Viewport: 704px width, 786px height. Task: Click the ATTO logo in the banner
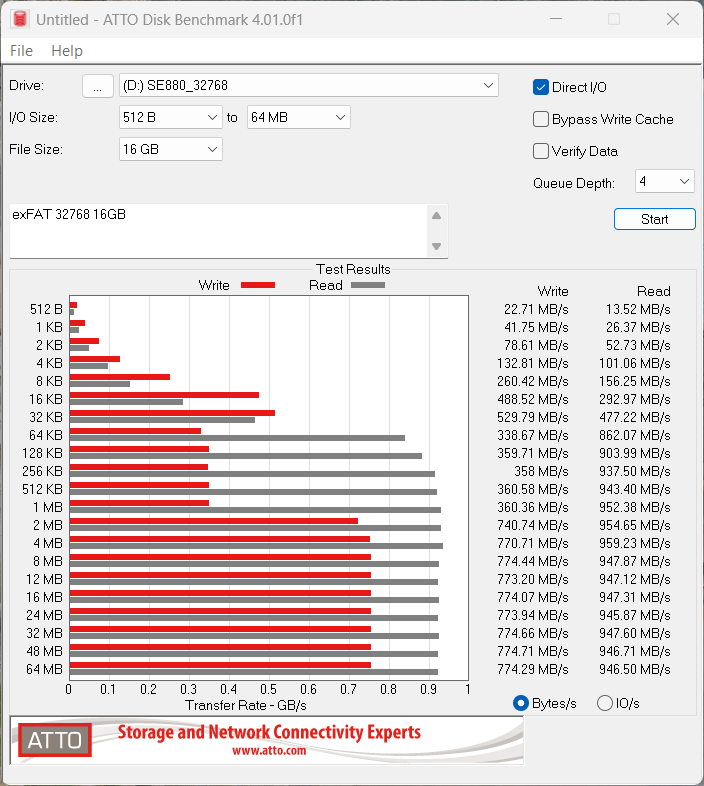[55, 740]
